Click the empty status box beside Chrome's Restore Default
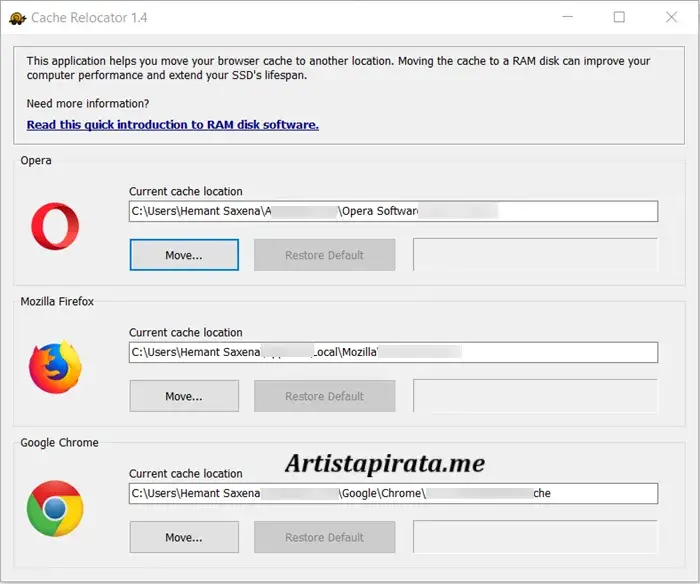Image resolution: width=700 pixels, height=584 pixels. point(535,537)
